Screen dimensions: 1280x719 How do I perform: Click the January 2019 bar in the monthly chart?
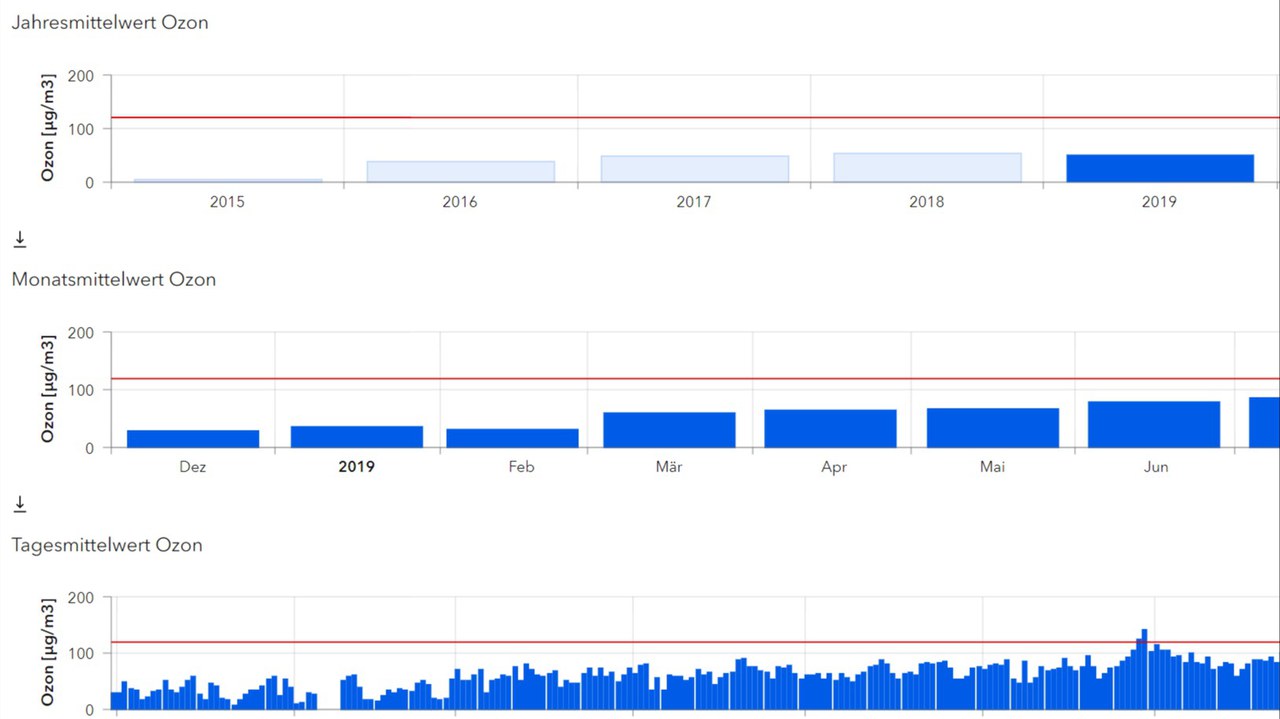(356, 437)
